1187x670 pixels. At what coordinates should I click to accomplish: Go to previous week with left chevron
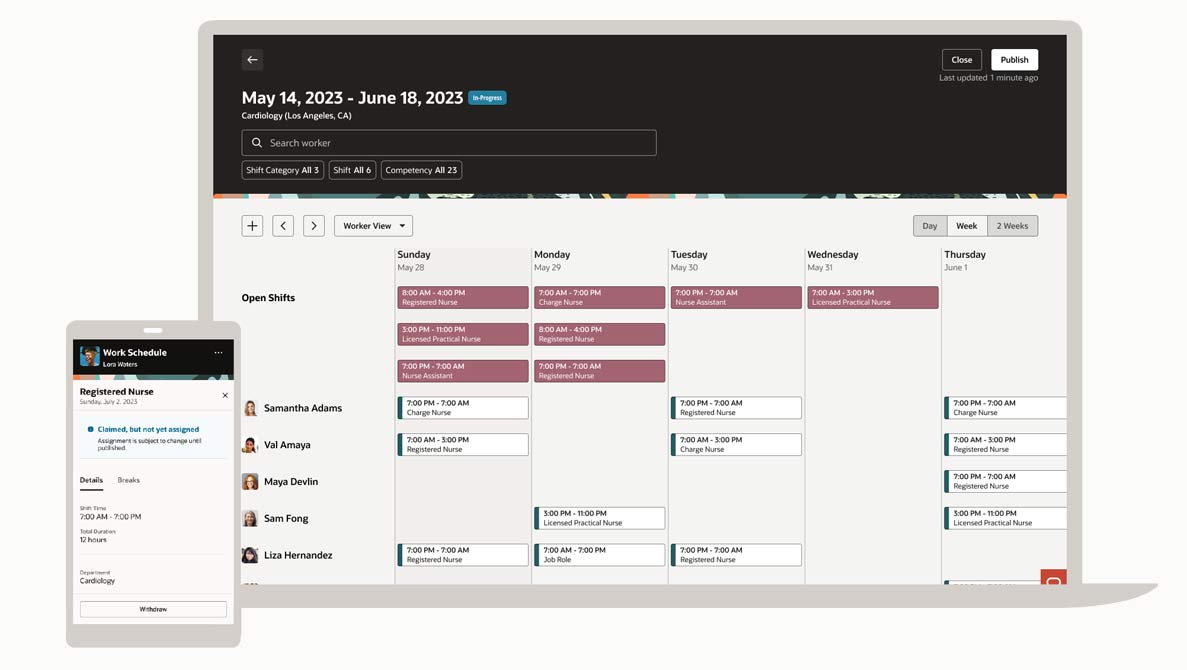(x=283, y=226)
